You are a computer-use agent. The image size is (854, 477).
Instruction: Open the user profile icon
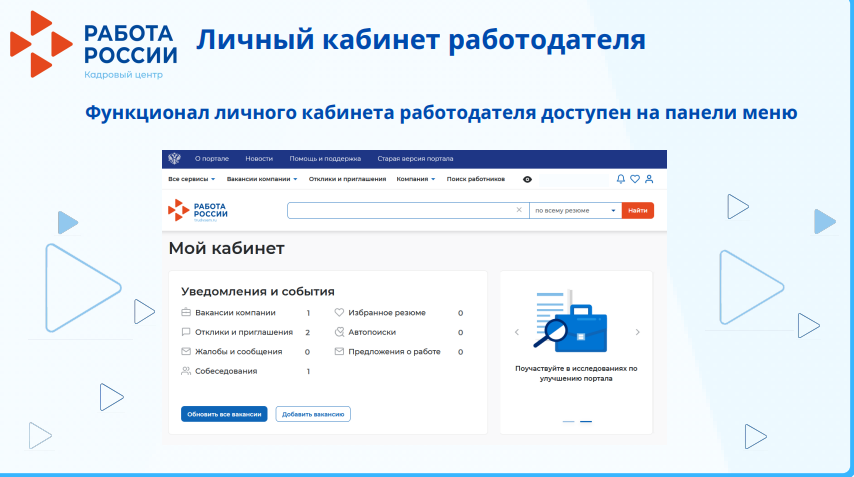tap(649, 179)
